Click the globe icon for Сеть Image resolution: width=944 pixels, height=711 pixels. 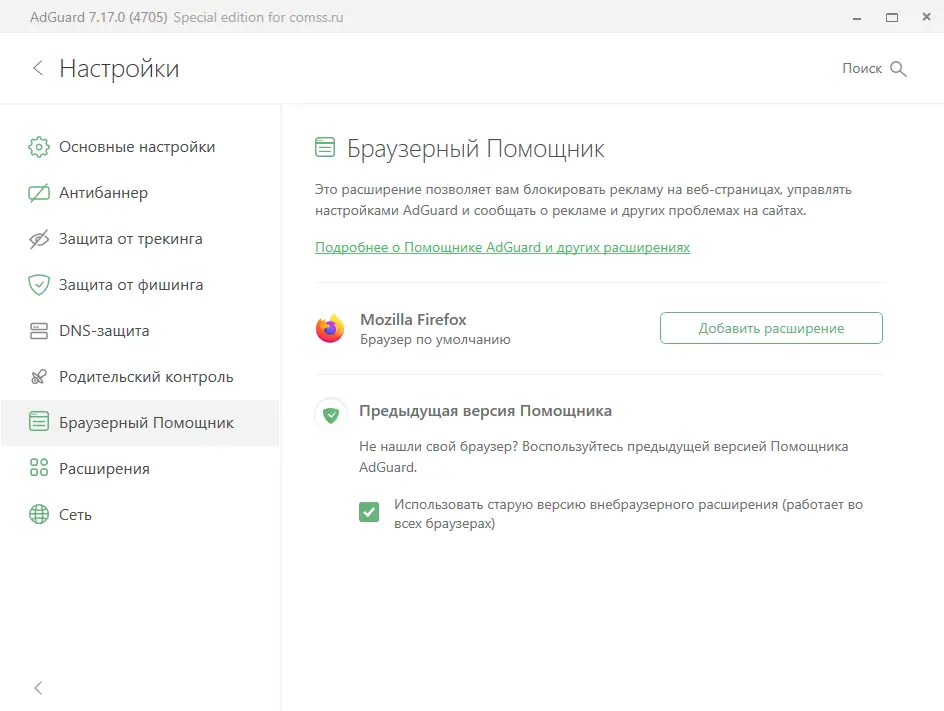[x=39, y=514]
